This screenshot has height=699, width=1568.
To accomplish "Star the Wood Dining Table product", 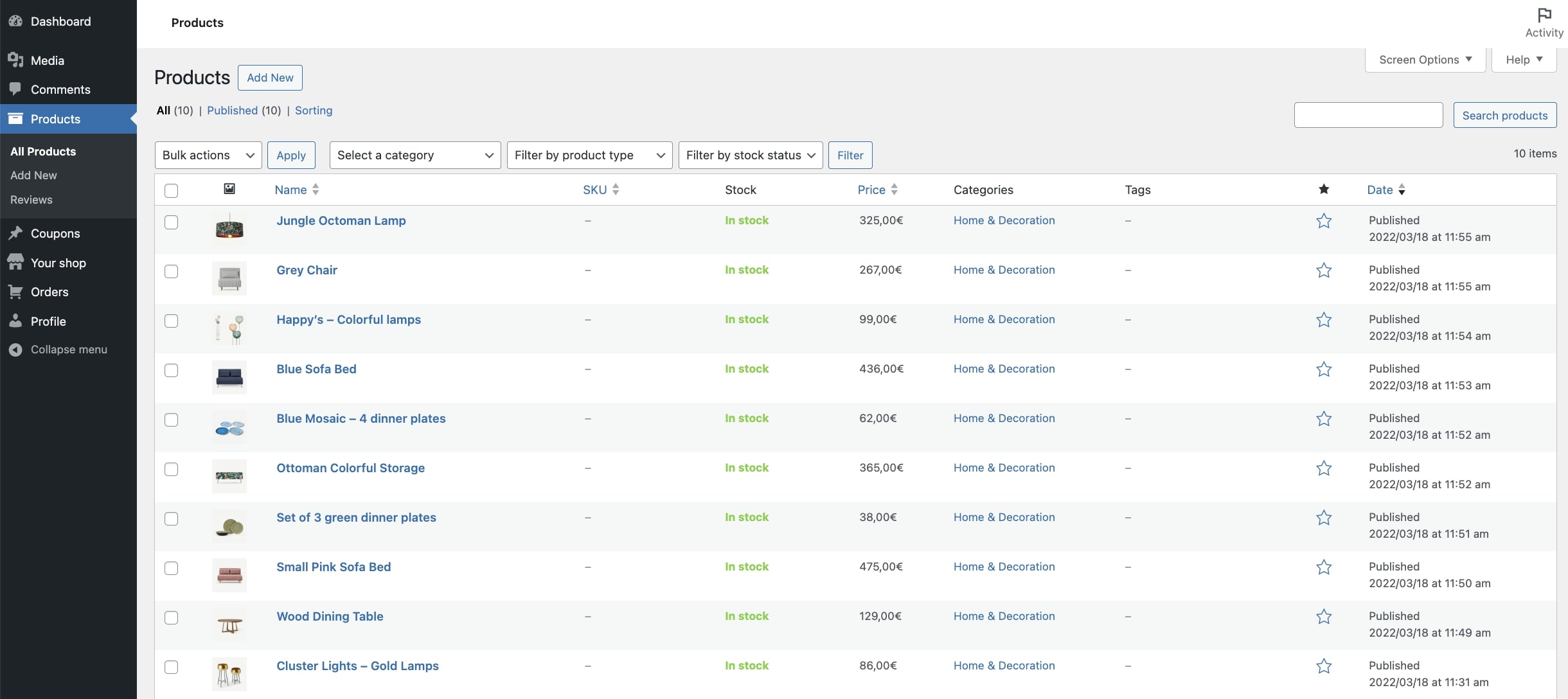I will coord(1324,617).
